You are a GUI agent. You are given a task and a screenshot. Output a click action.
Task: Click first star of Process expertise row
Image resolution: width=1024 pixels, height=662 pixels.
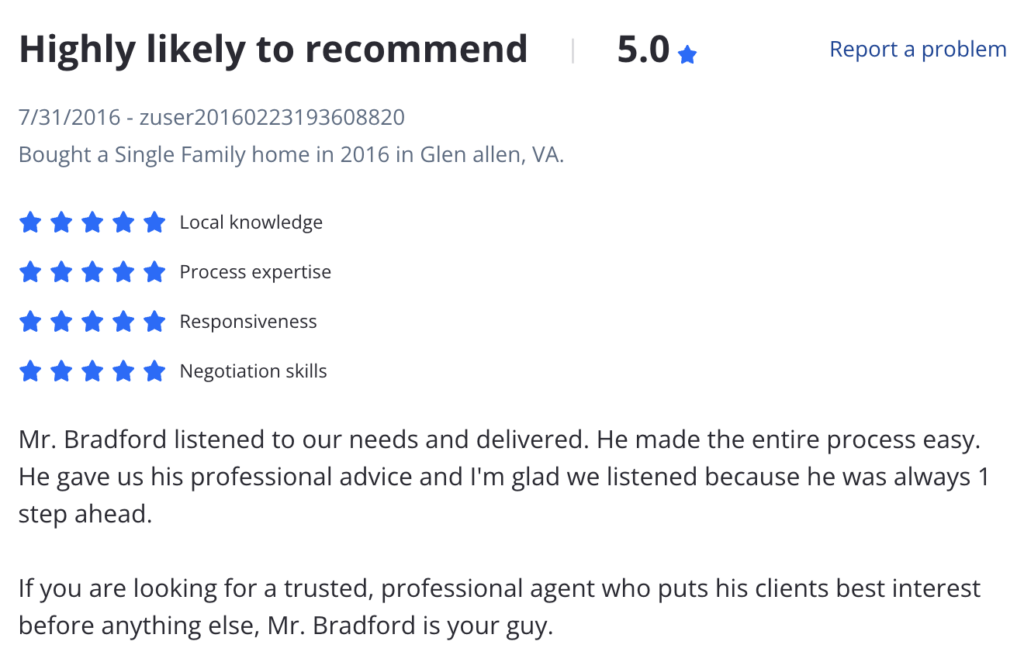30,272
